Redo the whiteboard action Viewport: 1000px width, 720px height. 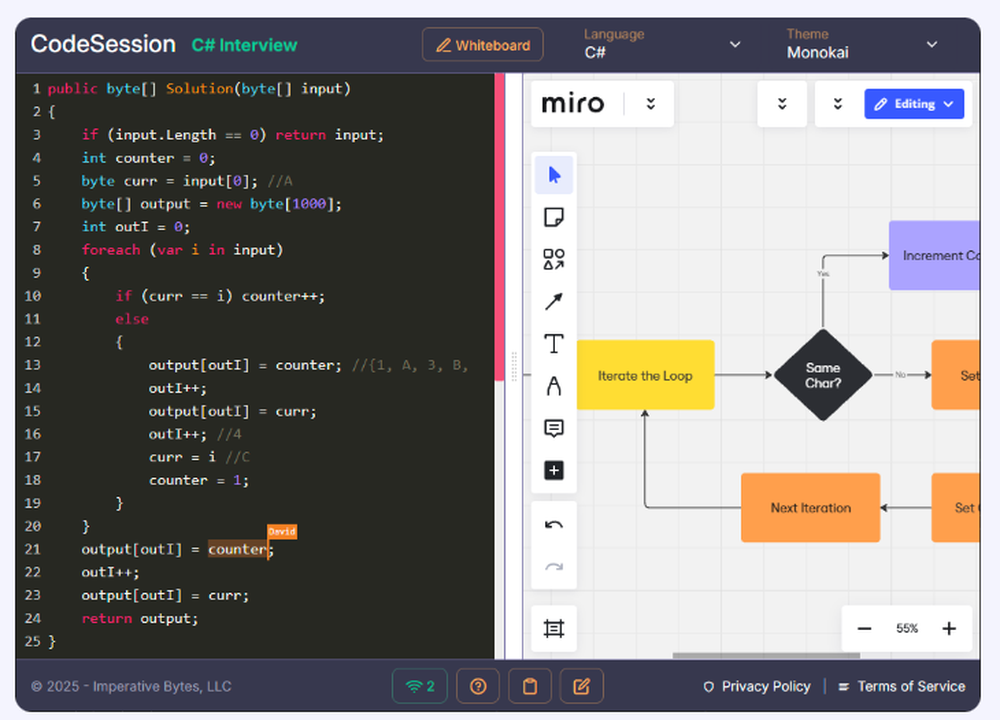554,567
